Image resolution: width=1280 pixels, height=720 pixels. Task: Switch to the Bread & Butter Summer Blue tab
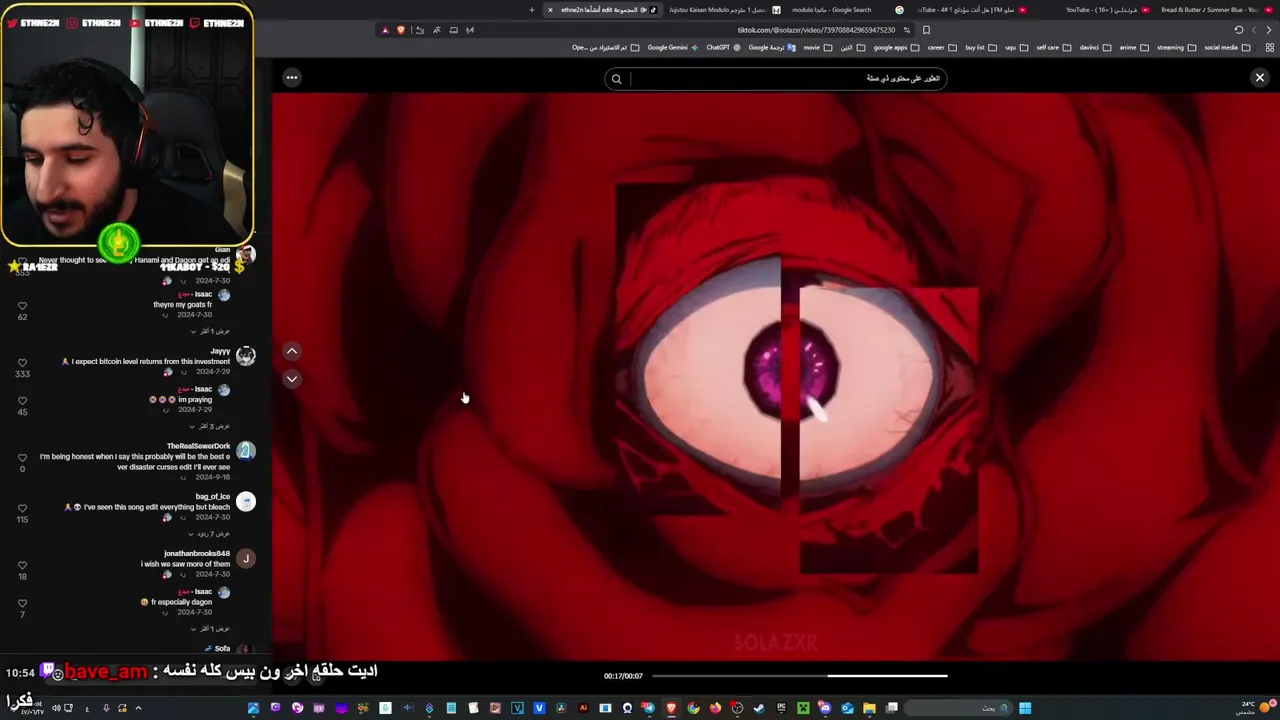(1217, 10)
